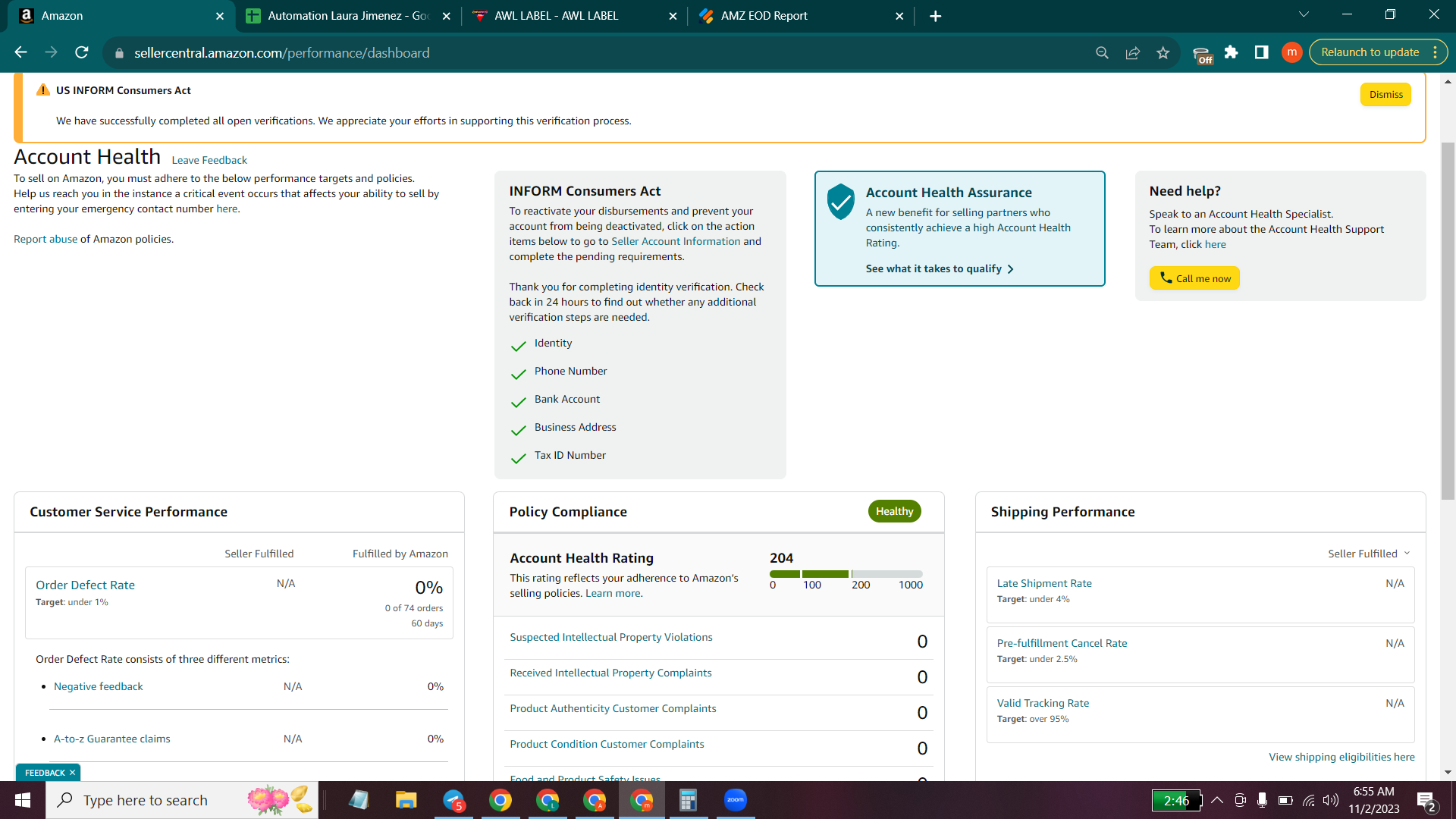Close the FEEDBACK widget

pos(72,773)
